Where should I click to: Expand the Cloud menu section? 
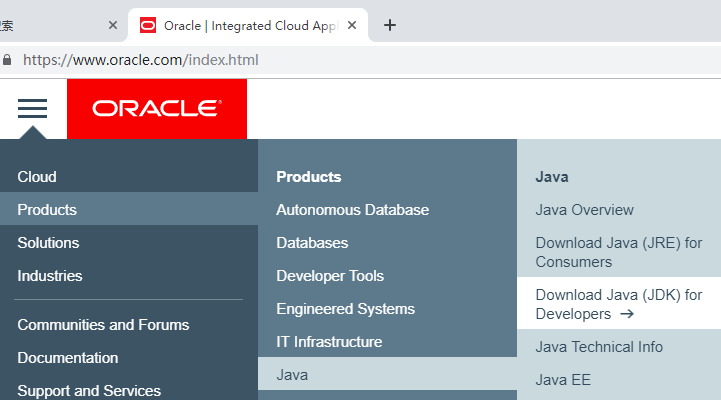[37, 177]
